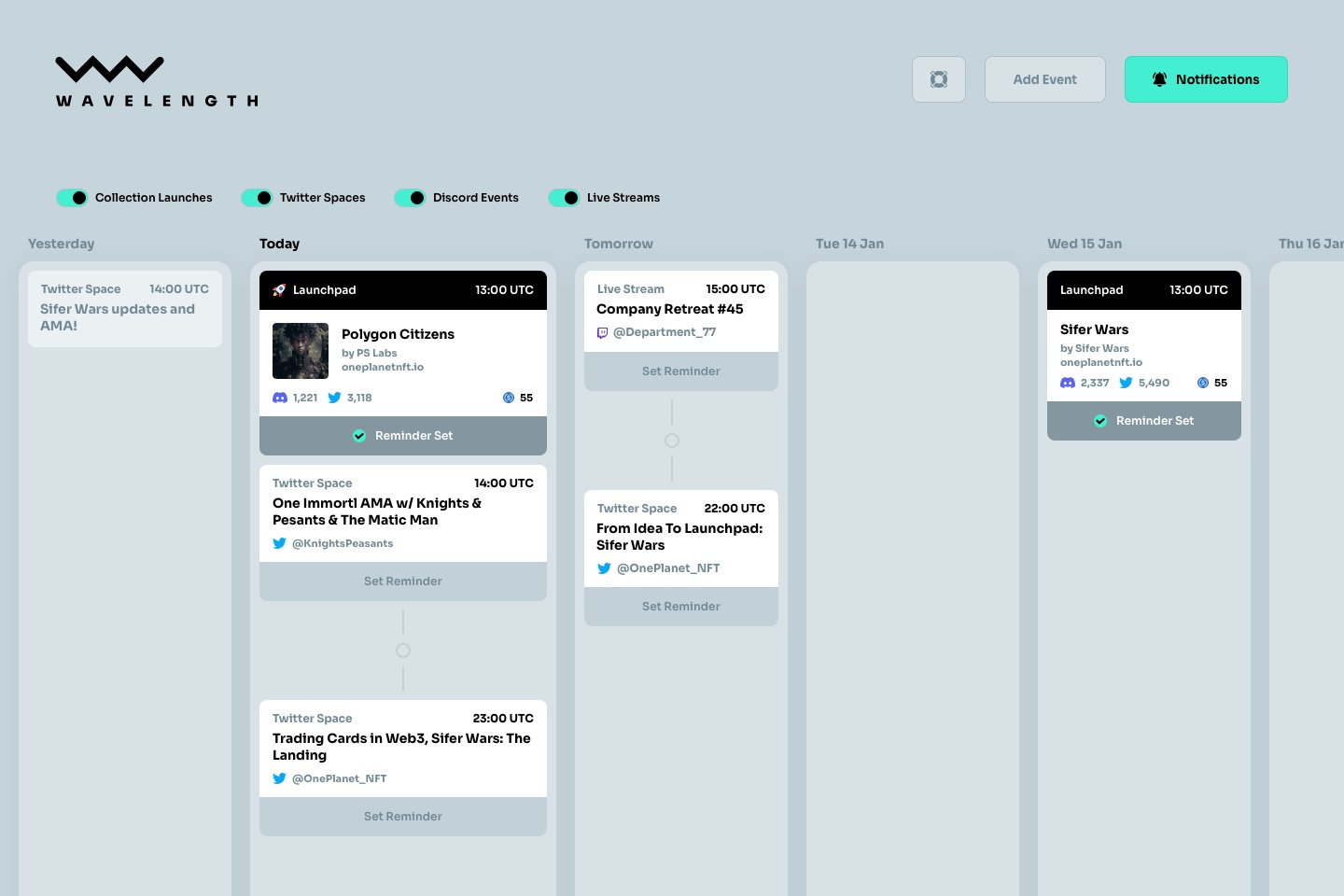Toggle the Discord Events filter off
This screenshot has height=896, width=1344.
(411, 198)
